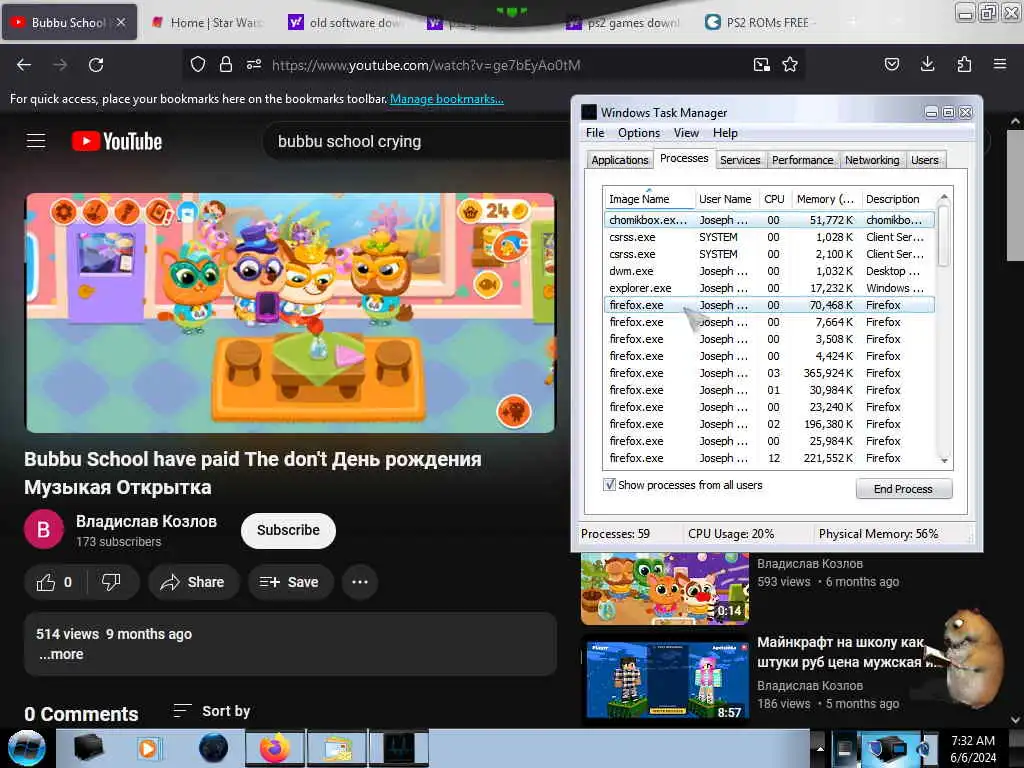Viewport: 1024px width, 768px height.
Task: Open the Task Manager taskbar button
Action: (x=399, y=748)
